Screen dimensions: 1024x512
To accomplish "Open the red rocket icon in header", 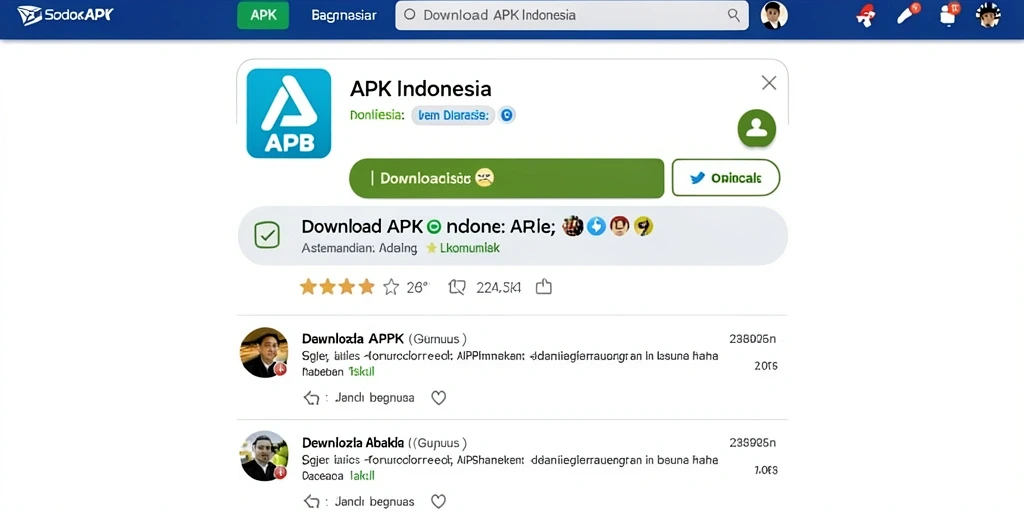I will [x=865, y=15].
